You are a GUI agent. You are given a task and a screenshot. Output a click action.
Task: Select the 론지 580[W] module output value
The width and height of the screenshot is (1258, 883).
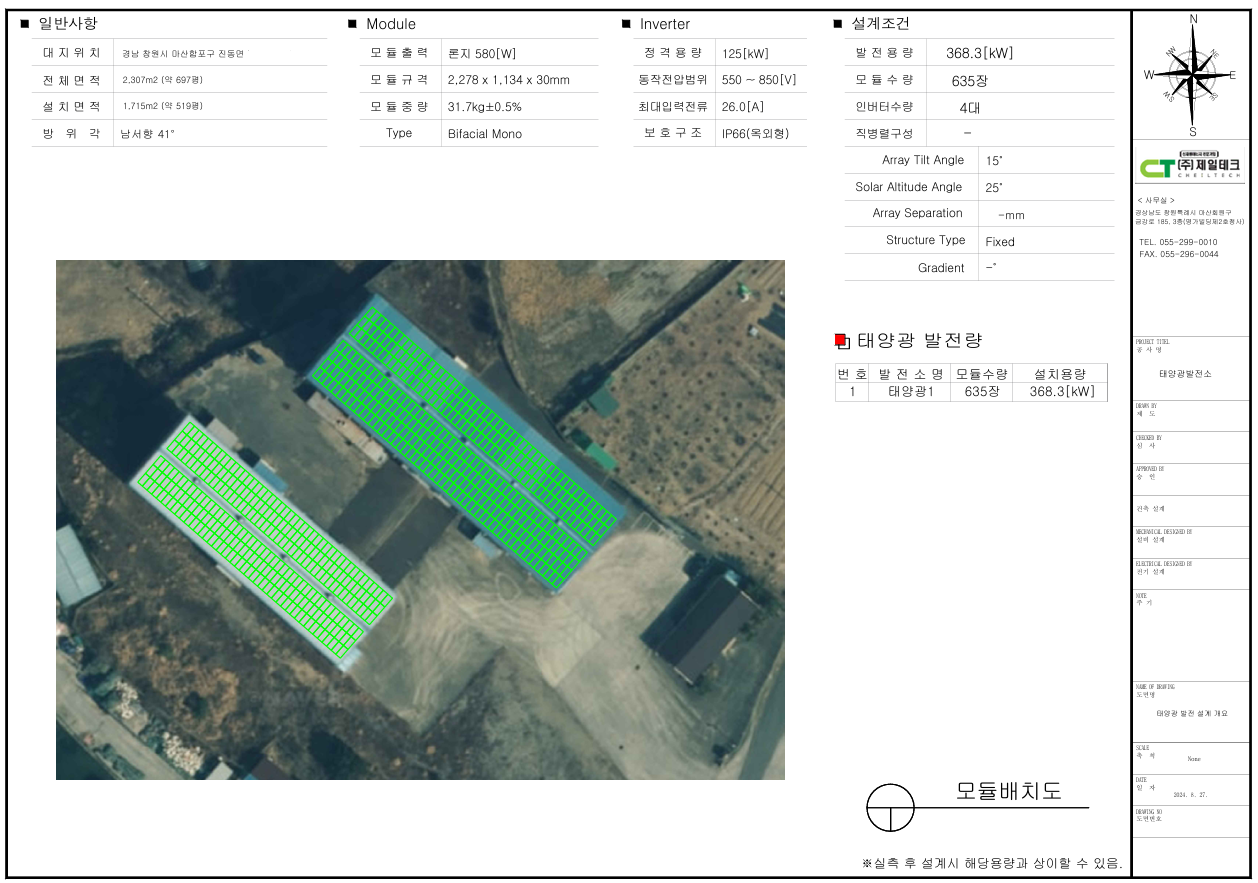[x=482, y=53]
